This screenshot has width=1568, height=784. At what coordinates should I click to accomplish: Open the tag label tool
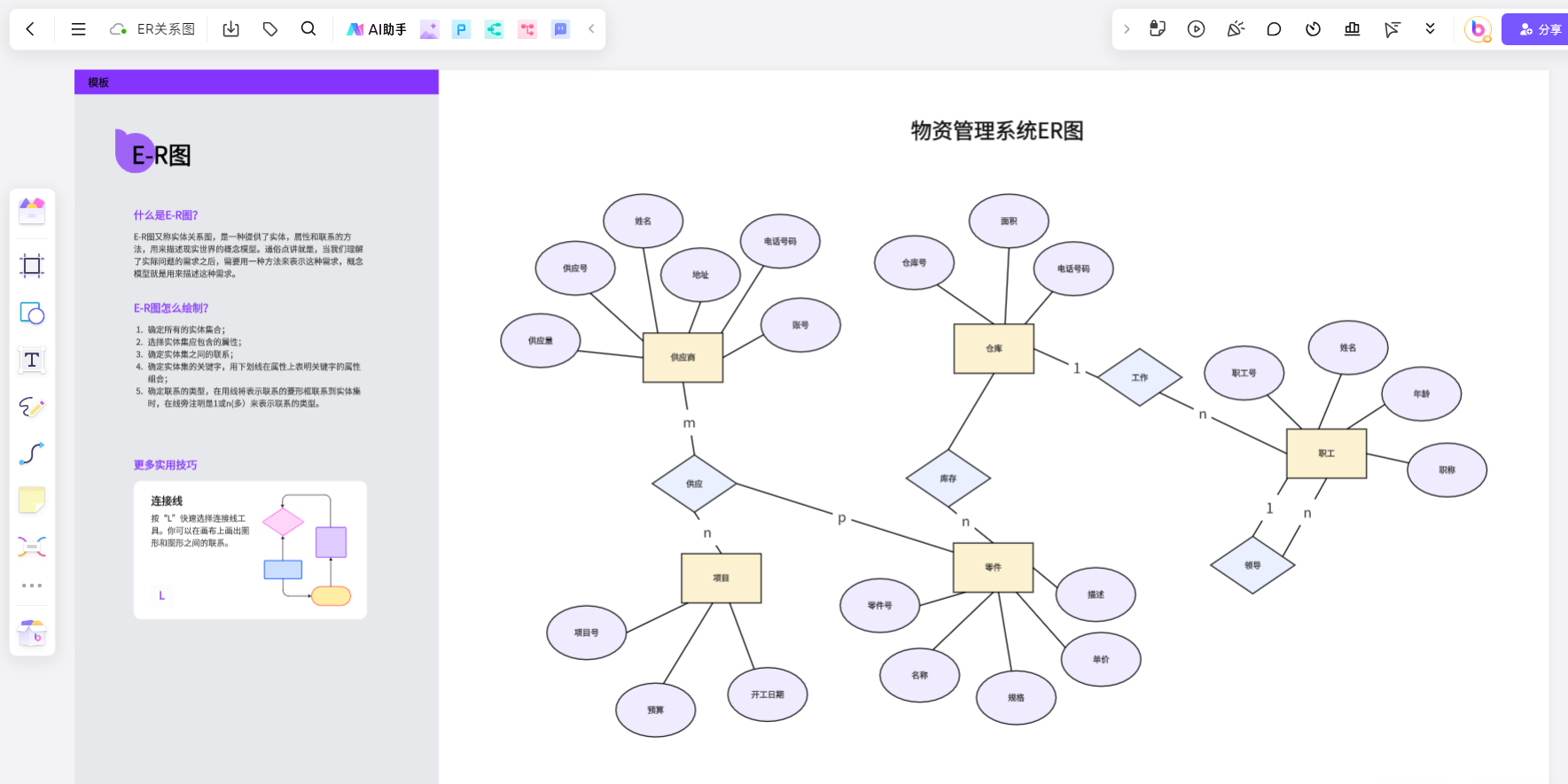pyautogui.click(x=270, y=29)
